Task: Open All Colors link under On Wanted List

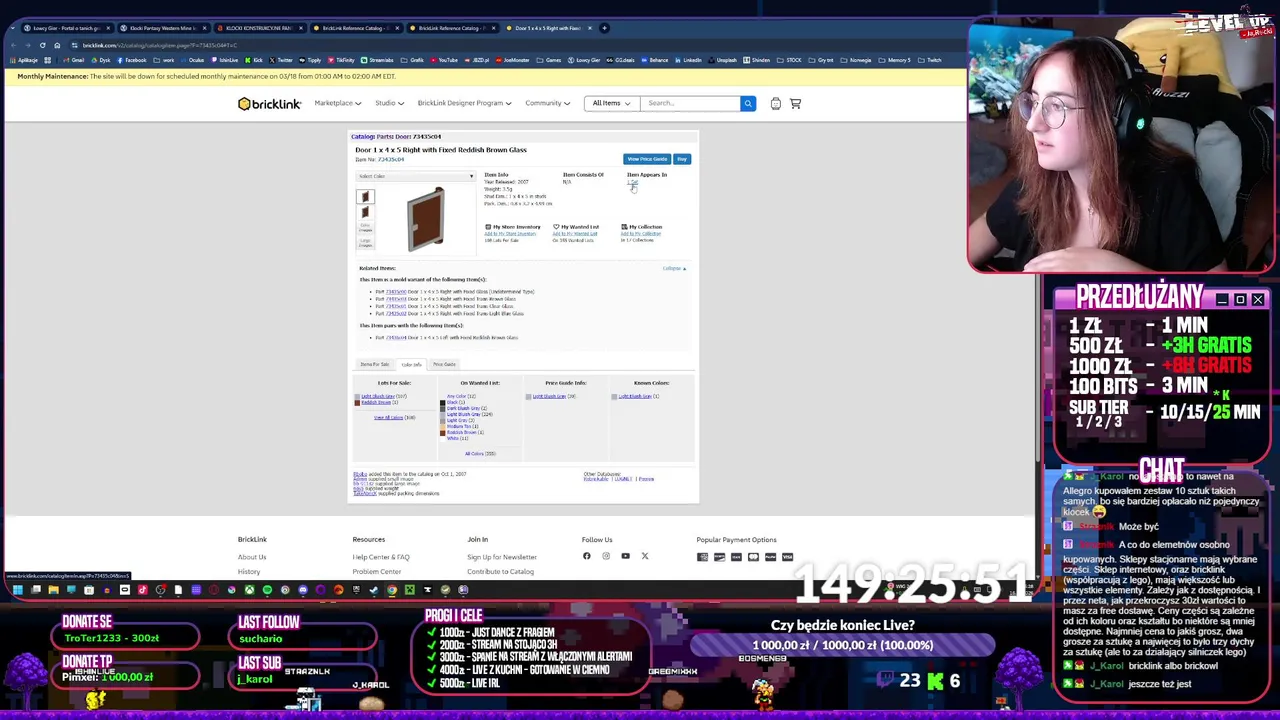Action: coord(474,453)
